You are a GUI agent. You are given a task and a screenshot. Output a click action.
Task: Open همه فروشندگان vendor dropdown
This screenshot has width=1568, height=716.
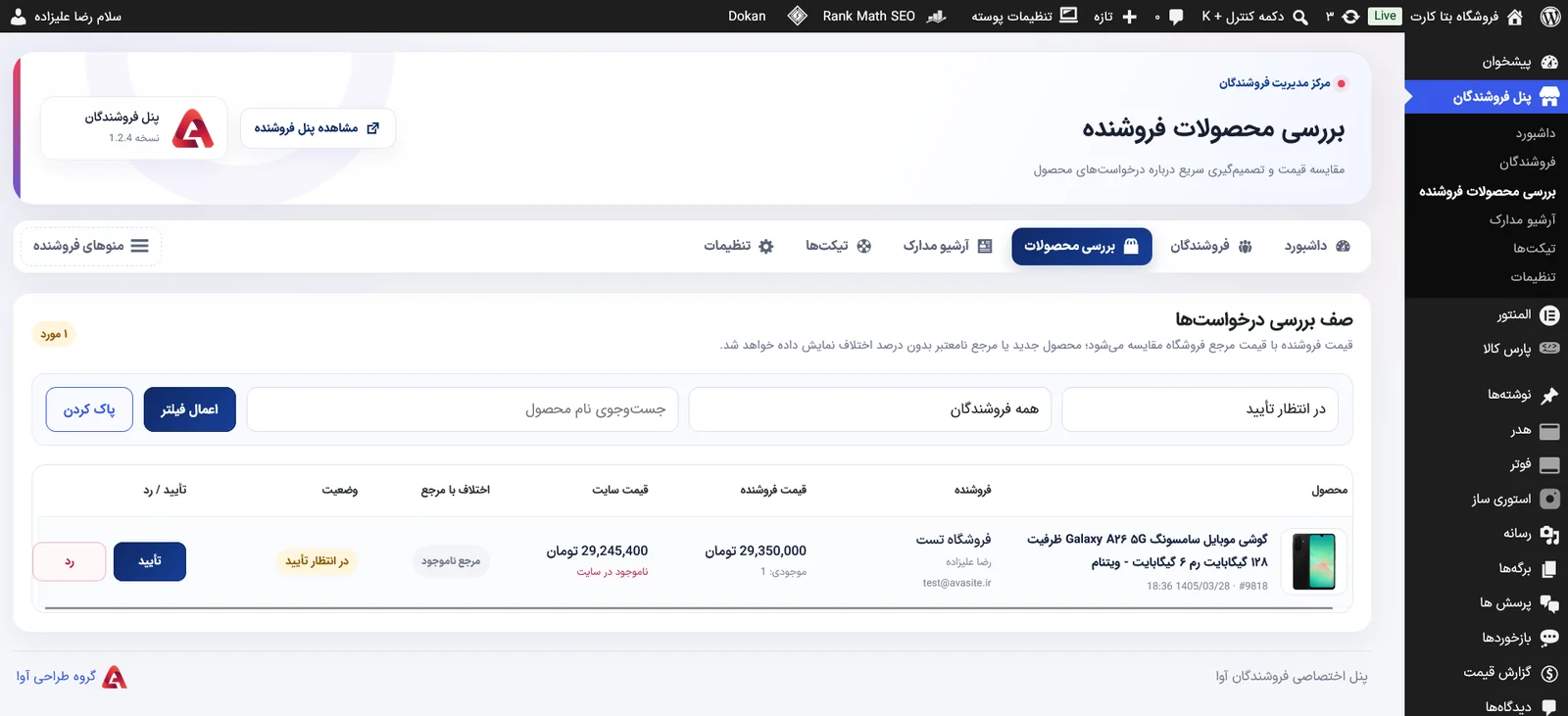coord(870,408)
